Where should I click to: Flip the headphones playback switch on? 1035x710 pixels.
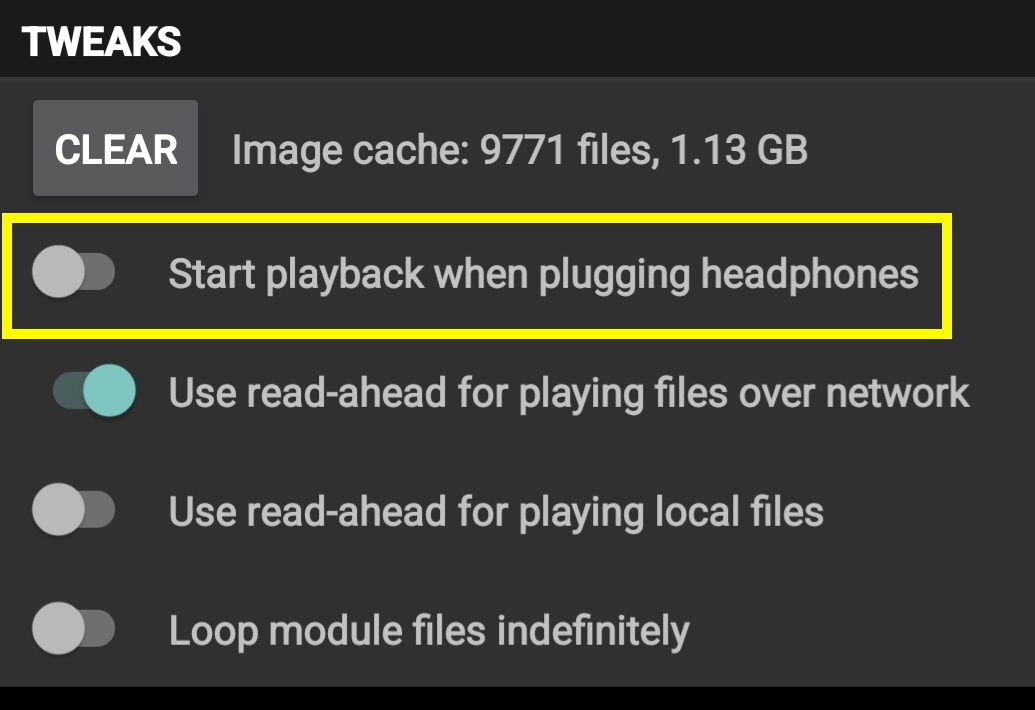(73, 273)
